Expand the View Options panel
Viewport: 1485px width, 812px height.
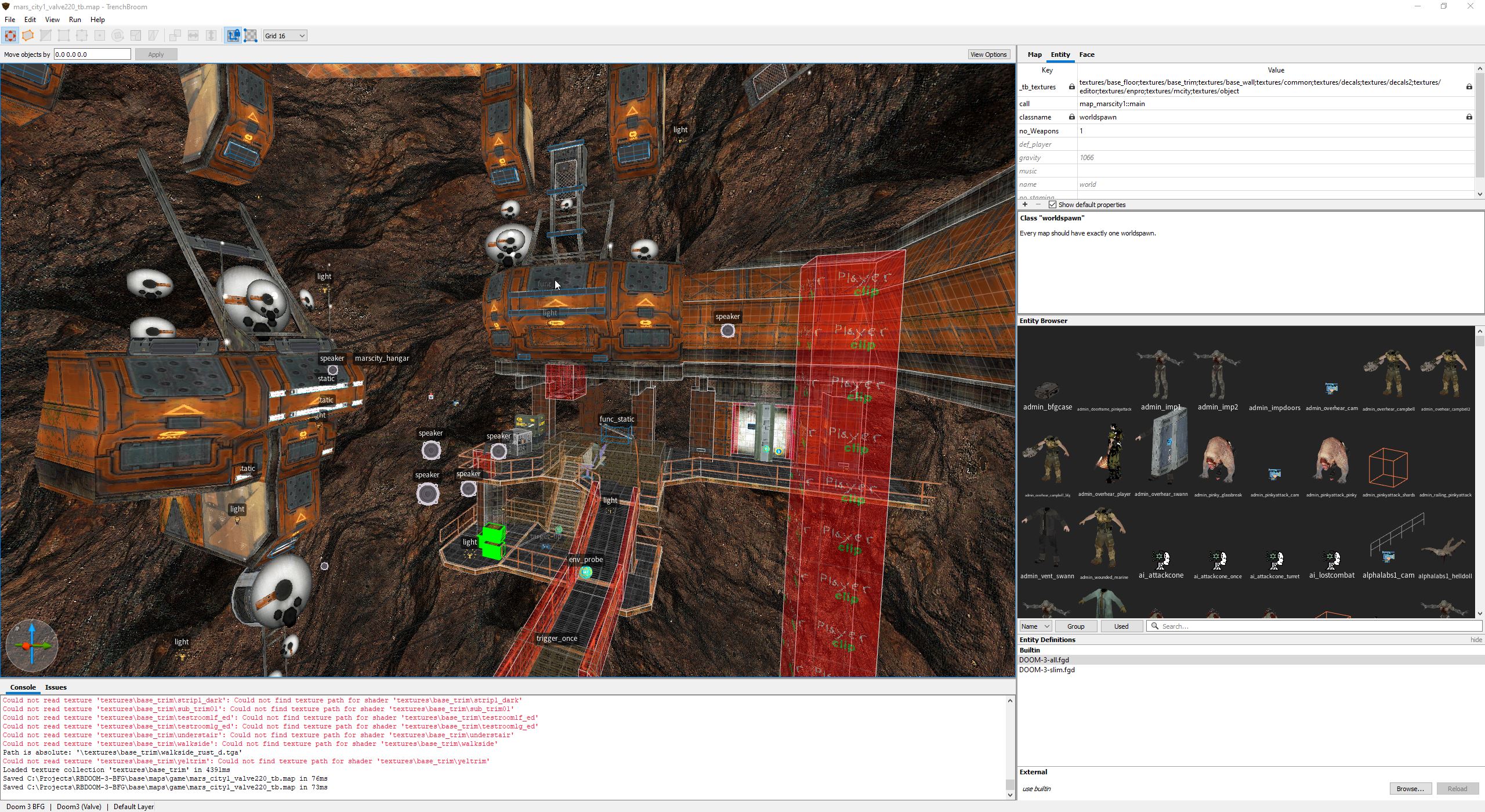coord(988,55)
